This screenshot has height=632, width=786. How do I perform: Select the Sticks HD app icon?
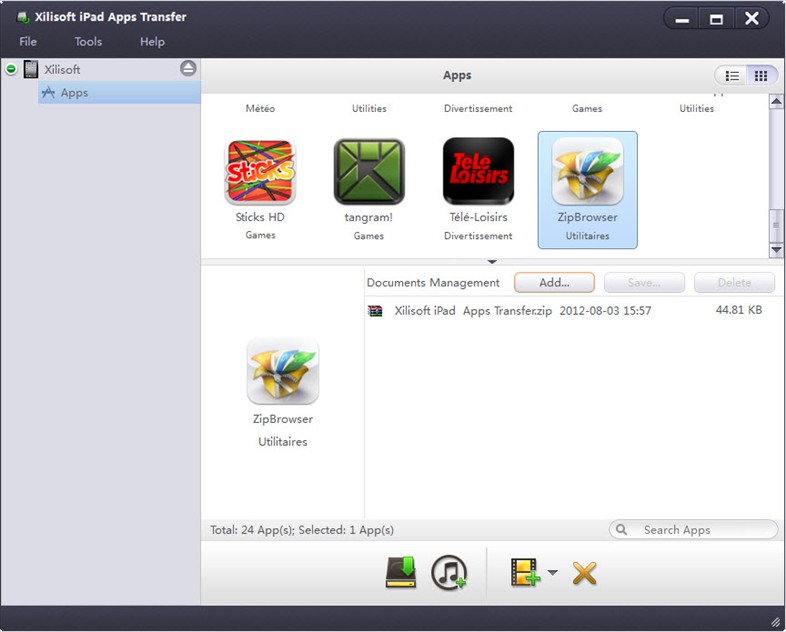[260, 172]
